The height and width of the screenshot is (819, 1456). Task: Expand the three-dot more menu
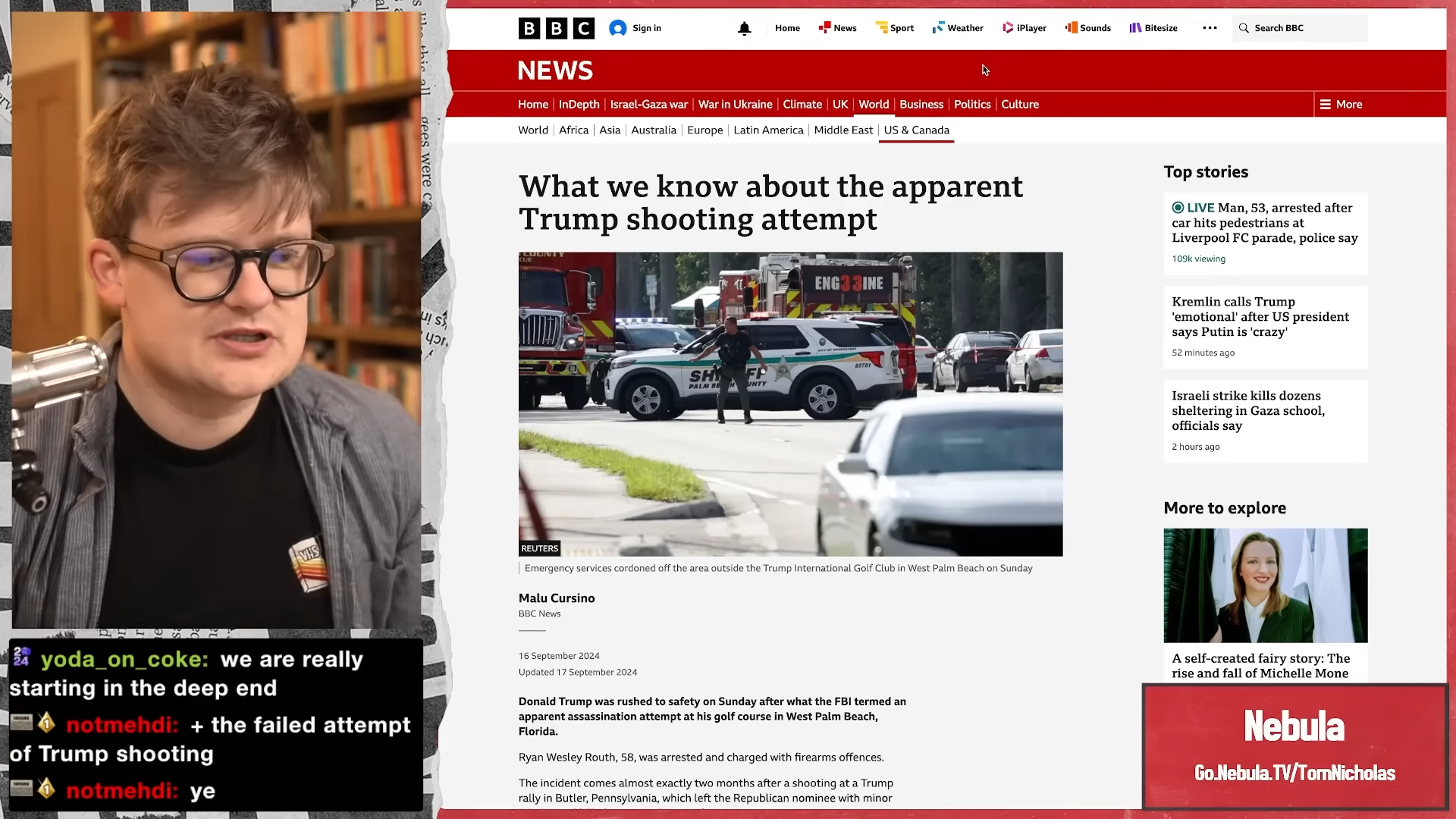point(1210,28)
